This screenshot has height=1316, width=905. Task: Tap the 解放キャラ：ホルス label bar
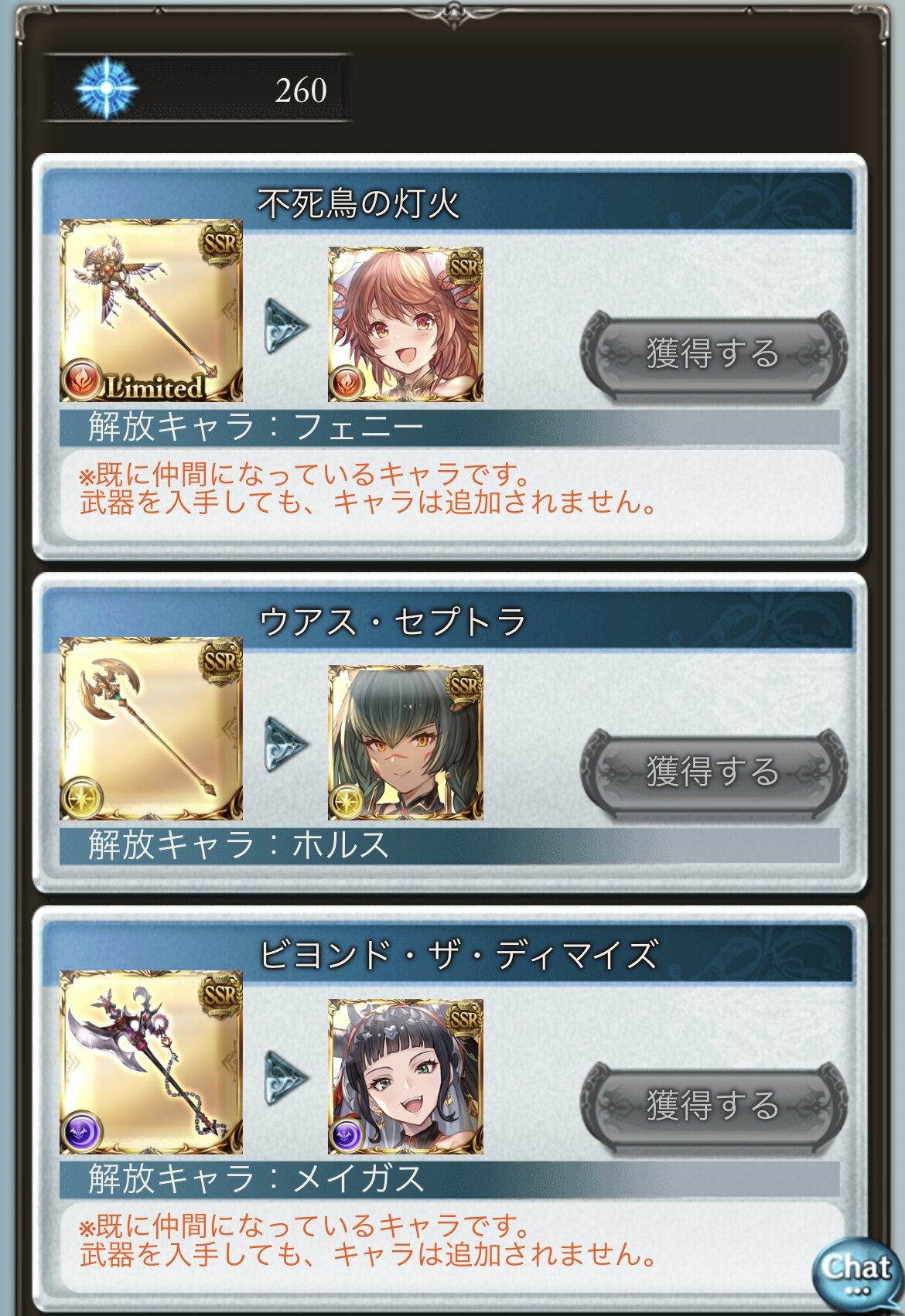tap(449, 845)
